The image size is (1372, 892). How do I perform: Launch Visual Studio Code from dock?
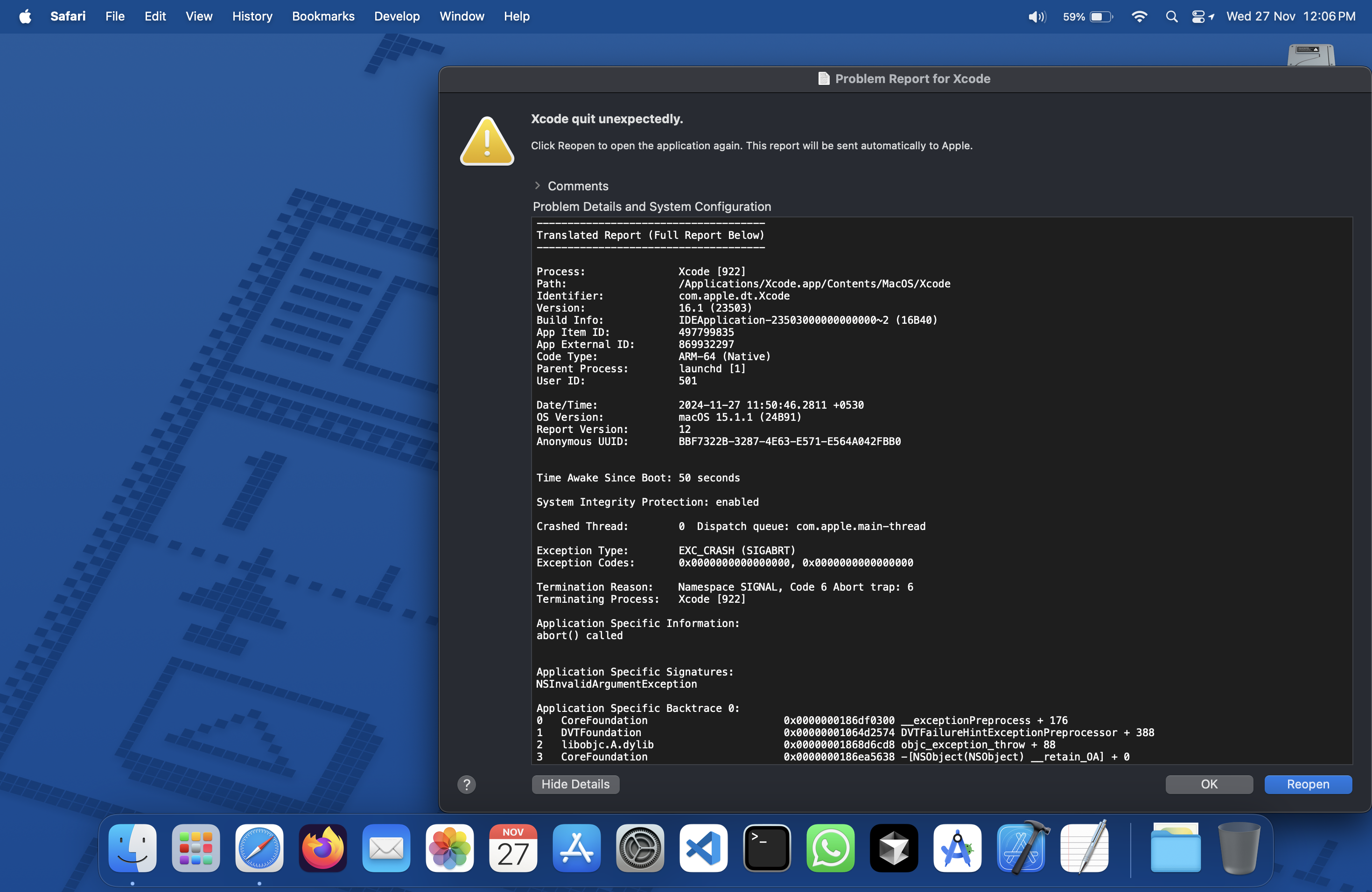(x=703, y=848)
